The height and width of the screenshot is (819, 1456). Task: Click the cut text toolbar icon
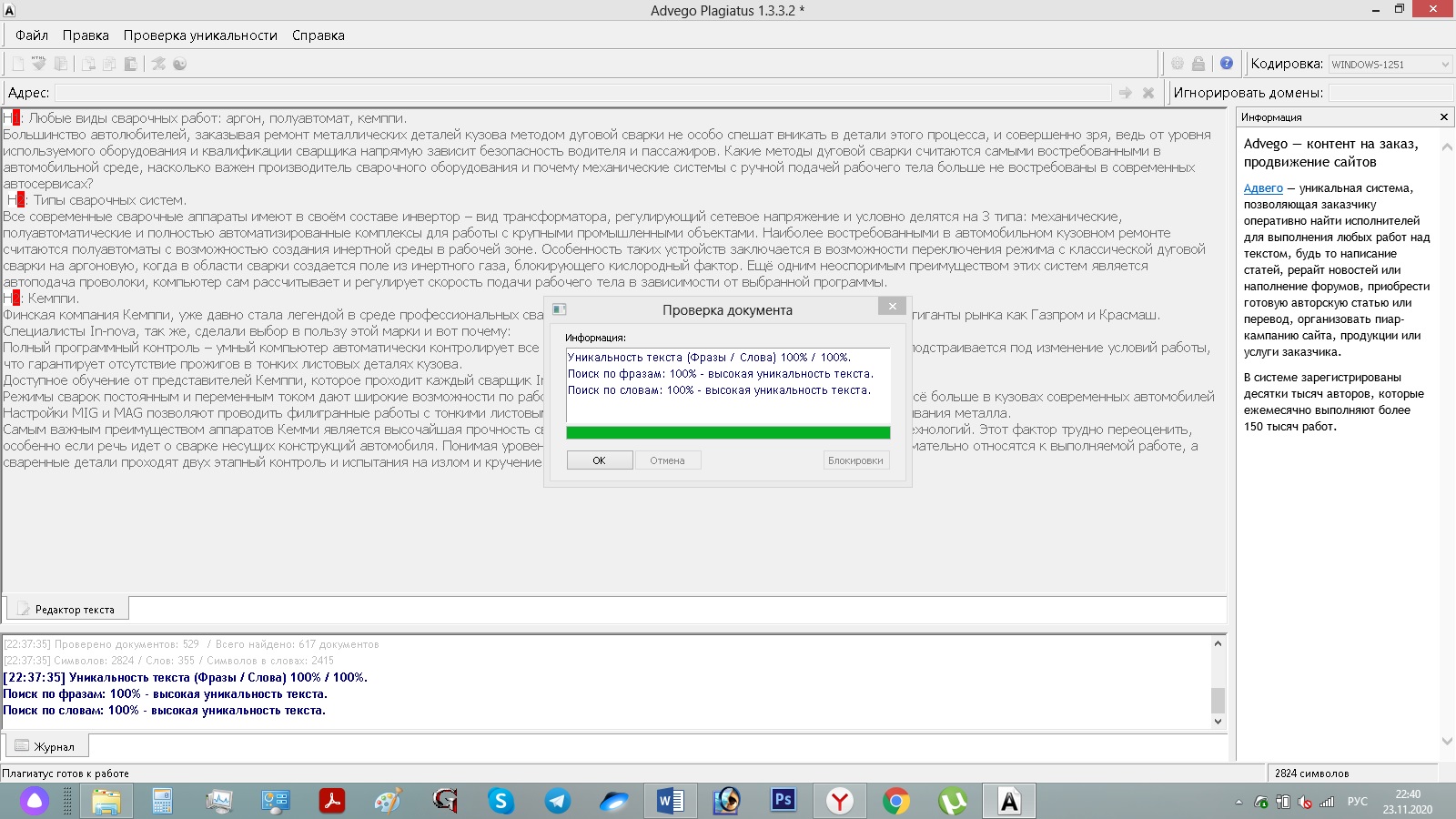coord(88,64)
